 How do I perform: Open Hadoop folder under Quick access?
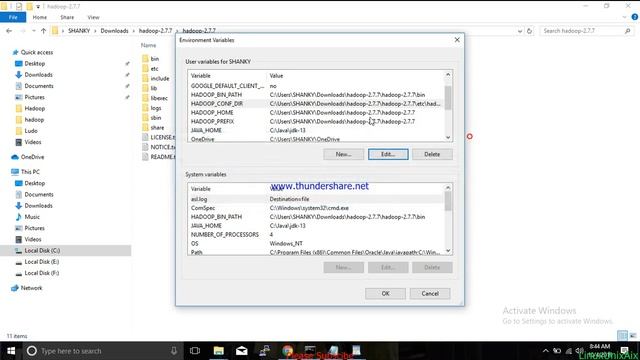34,109
